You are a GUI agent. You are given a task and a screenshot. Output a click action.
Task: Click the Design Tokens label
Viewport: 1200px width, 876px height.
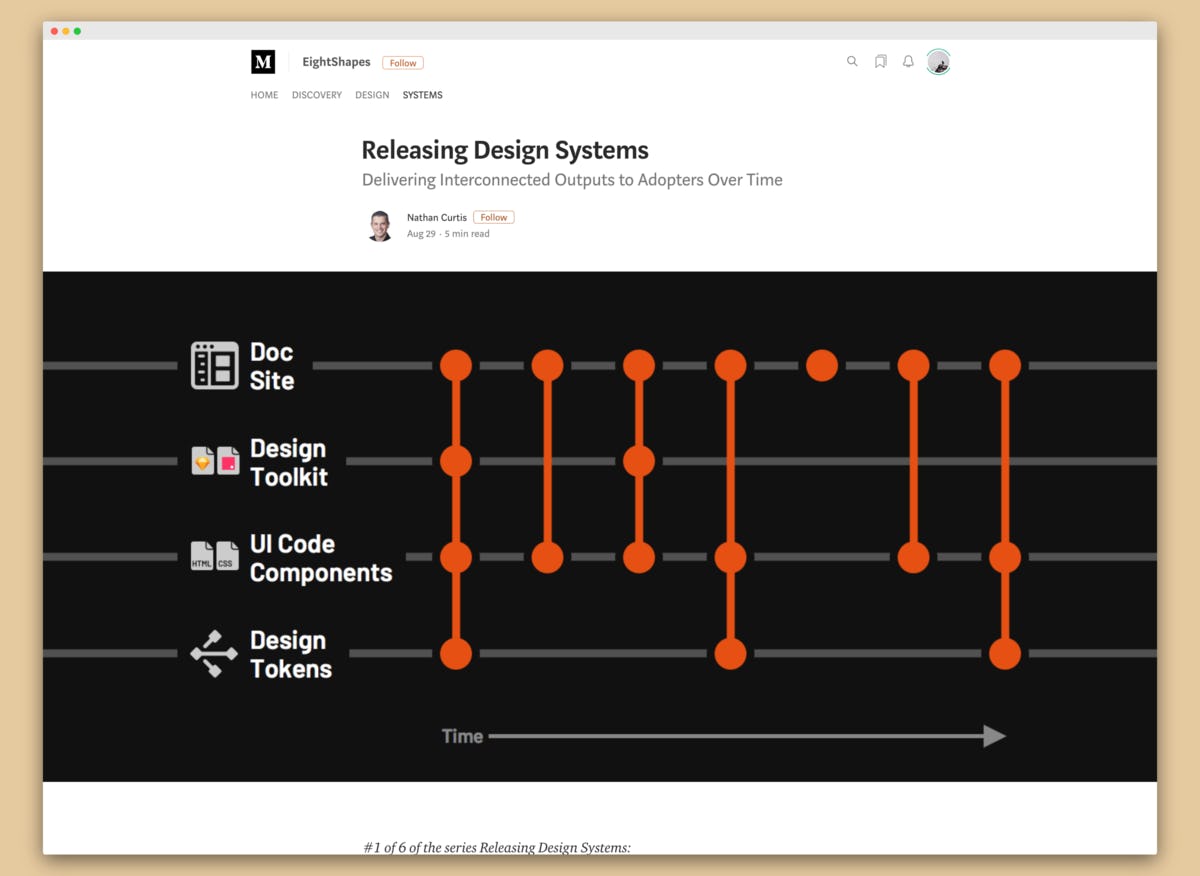pos(291,654)
